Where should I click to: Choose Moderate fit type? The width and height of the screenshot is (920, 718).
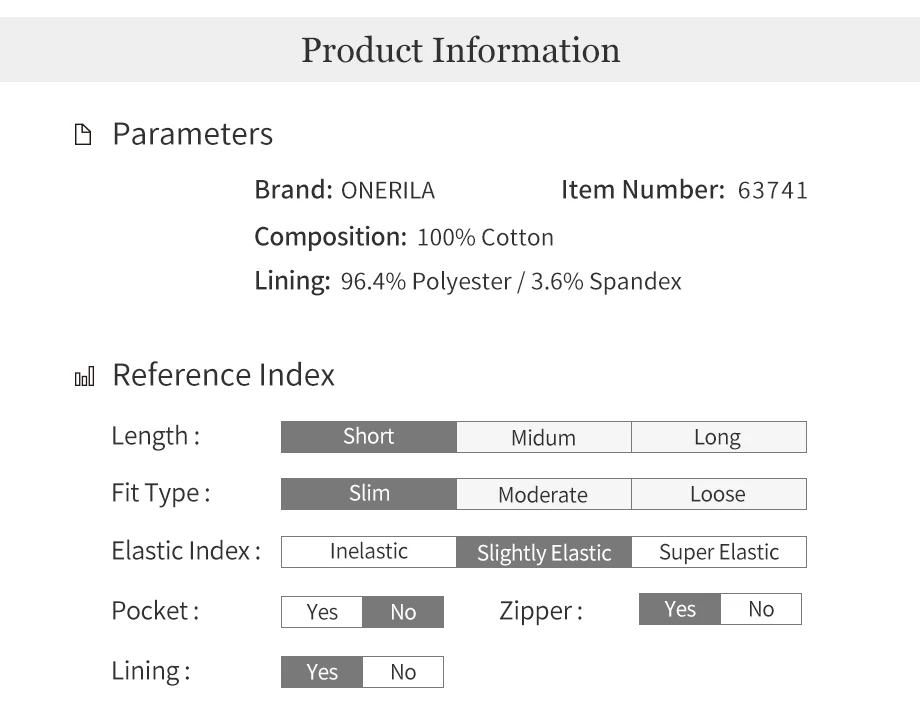[544, 494]
